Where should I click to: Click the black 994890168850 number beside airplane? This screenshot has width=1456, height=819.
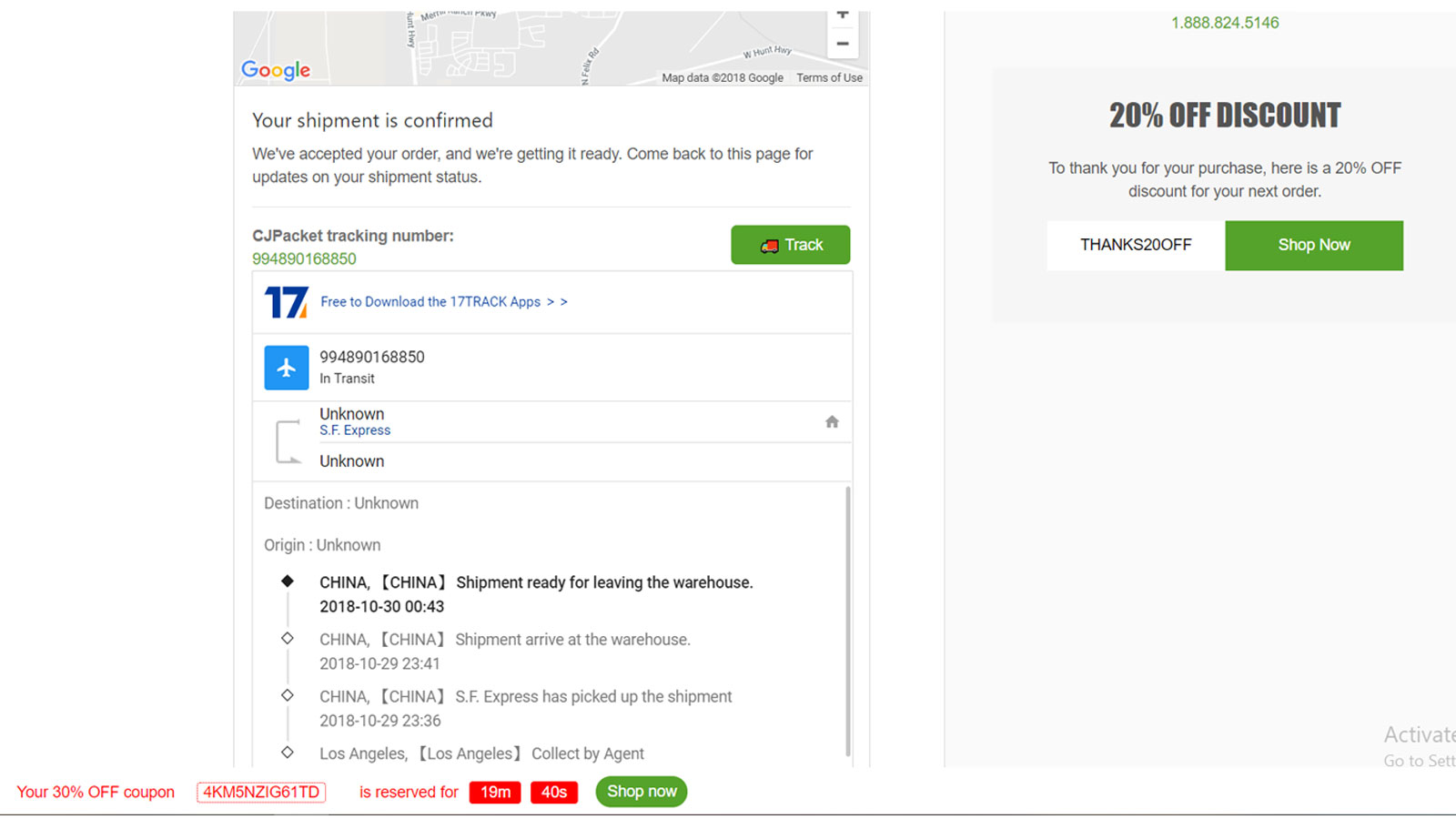(372, 357)
